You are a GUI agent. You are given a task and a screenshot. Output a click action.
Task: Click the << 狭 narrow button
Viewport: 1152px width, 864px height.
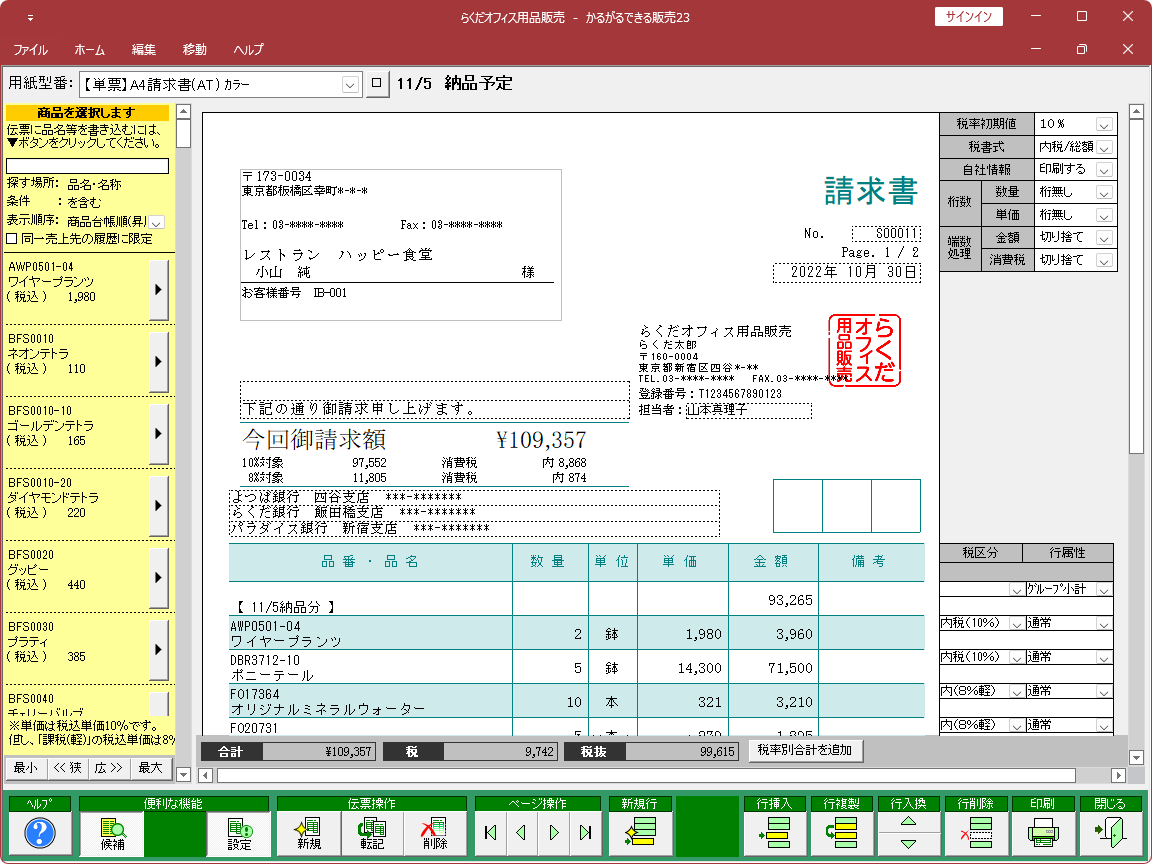(68, 768)
